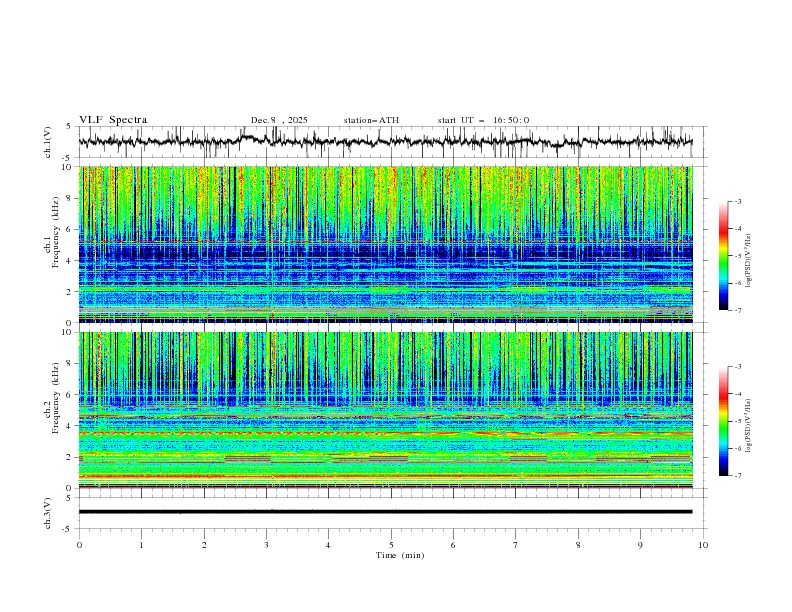Click the ch.3(V) axis label

pos(49,511)
